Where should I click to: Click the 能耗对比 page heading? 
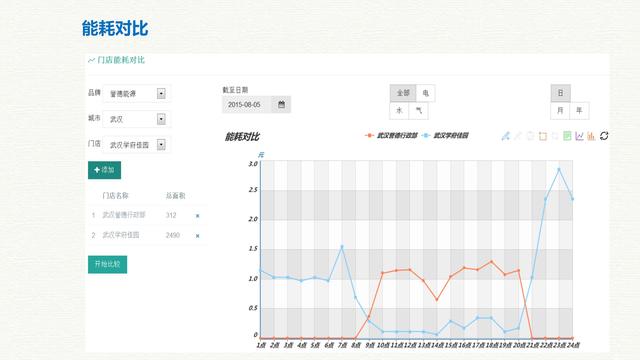pos(115,28)
